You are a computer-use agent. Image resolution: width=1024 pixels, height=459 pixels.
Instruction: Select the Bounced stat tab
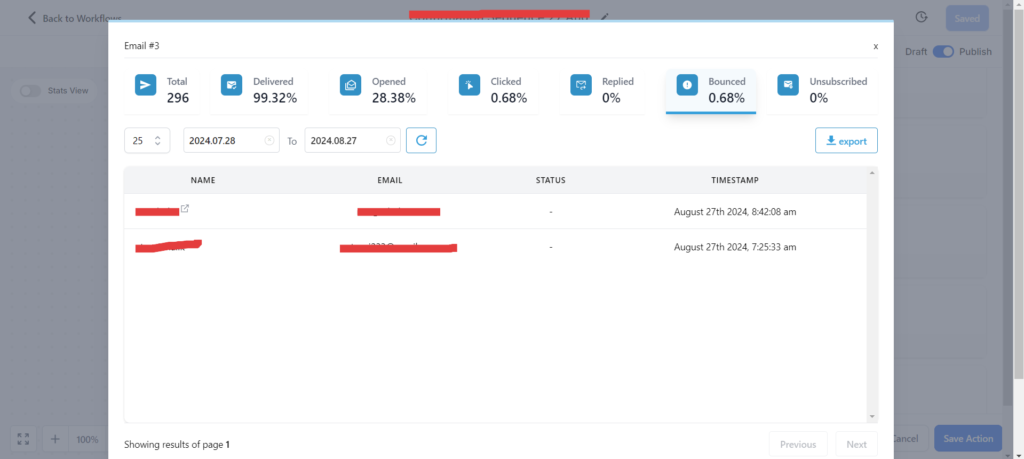711,90
